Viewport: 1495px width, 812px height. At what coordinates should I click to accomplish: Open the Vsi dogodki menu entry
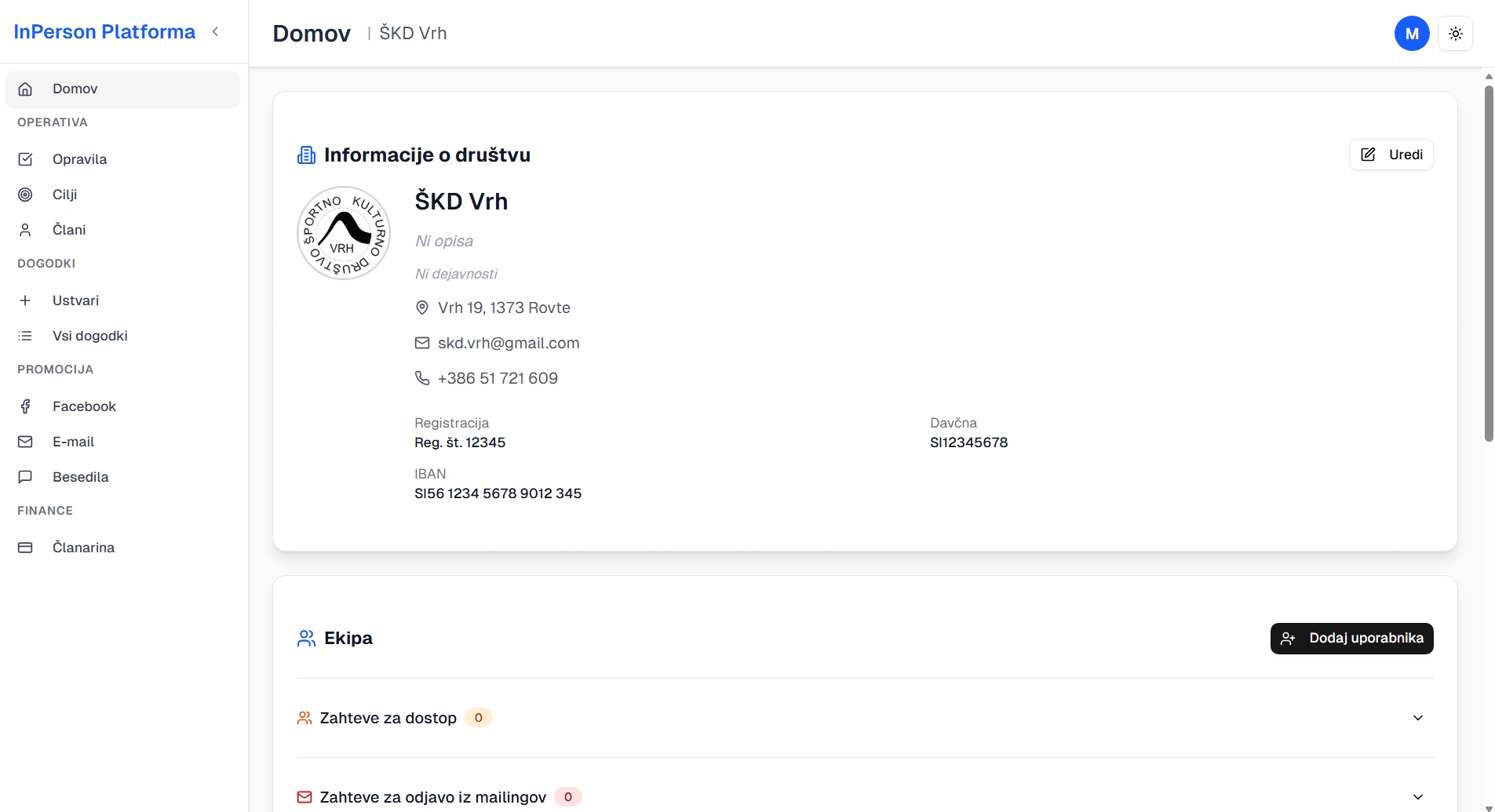(90, 336)
